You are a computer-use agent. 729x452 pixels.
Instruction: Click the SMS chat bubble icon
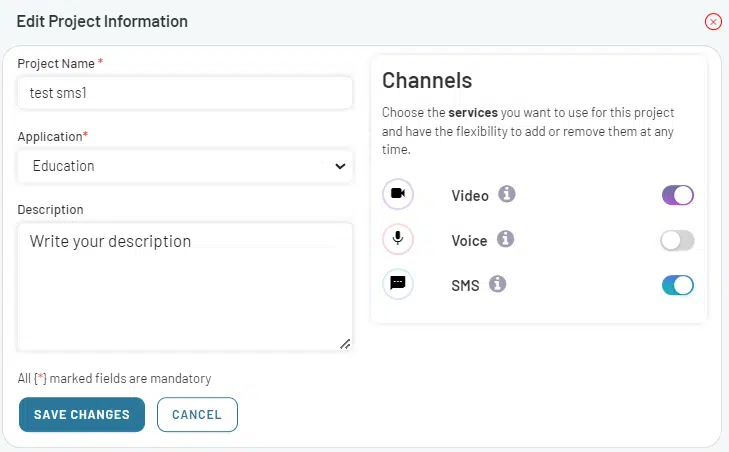coord(398,283)
